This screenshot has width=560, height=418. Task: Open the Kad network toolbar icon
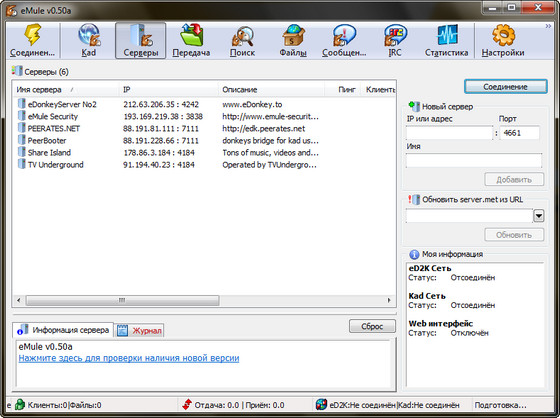[x=89, y=35]
